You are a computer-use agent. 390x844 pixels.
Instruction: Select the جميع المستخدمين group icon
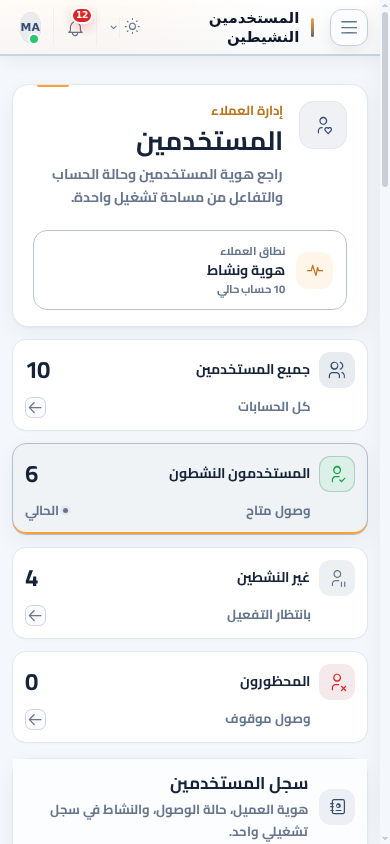[x=337, y=370]
